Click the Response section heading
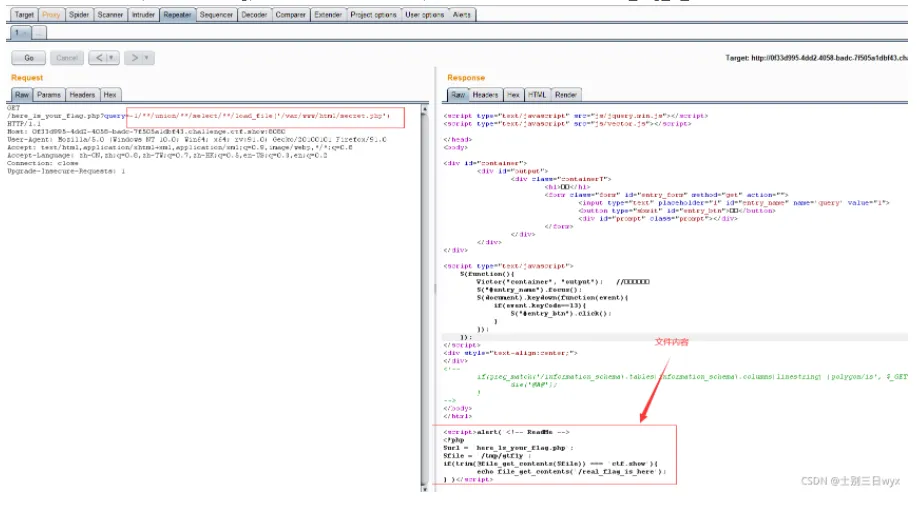The height and width of the screenshot is (507, 917). (466, 77)
